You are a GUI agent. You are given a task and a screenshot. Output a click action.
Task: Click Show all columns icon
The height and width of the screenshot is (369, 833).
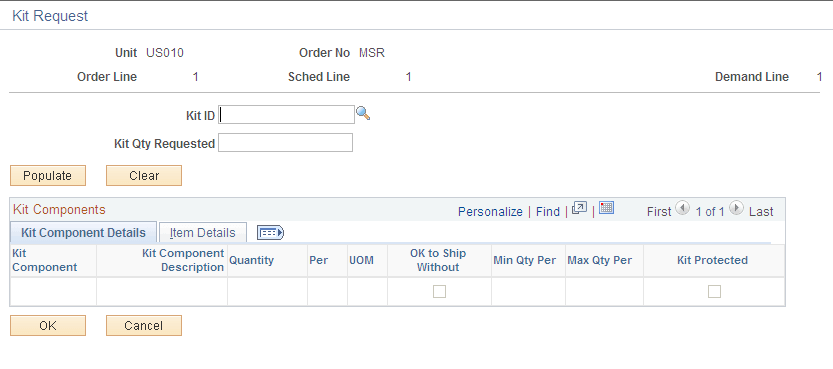[x=270, y=233]
